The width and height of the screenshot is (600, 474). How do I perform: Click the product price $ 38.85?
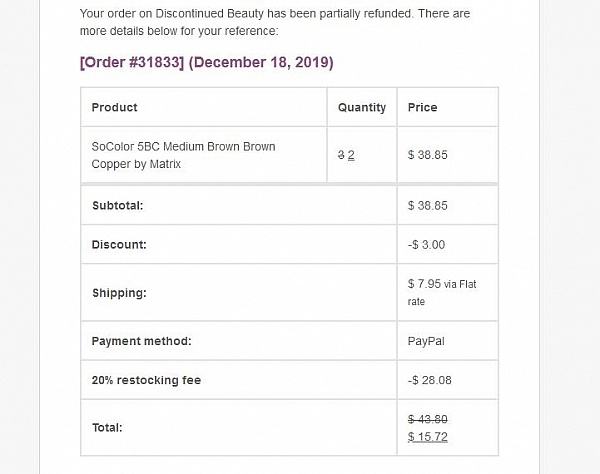click(427, 155)
